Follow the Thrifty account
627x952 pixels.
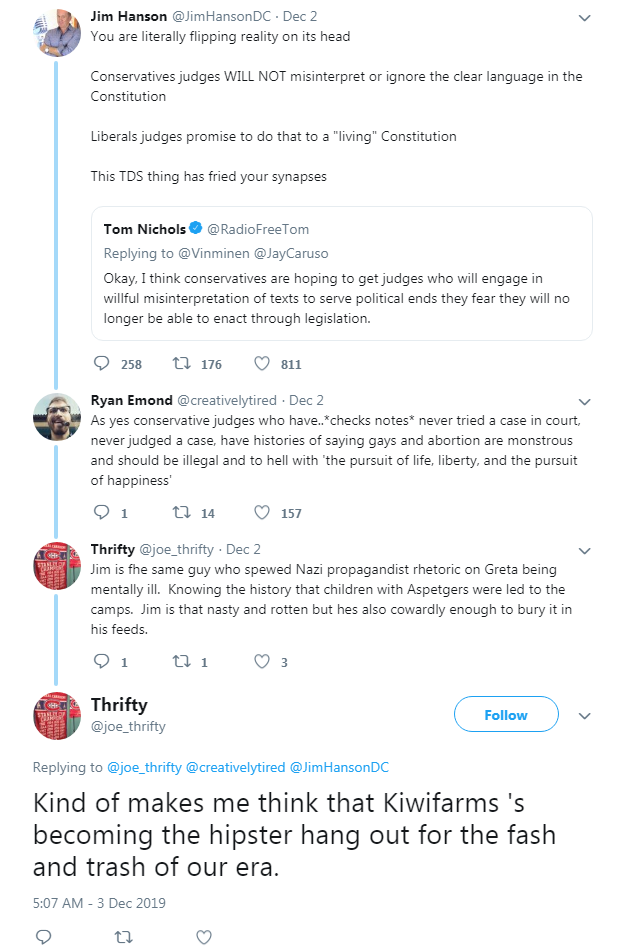pos(506,715)
